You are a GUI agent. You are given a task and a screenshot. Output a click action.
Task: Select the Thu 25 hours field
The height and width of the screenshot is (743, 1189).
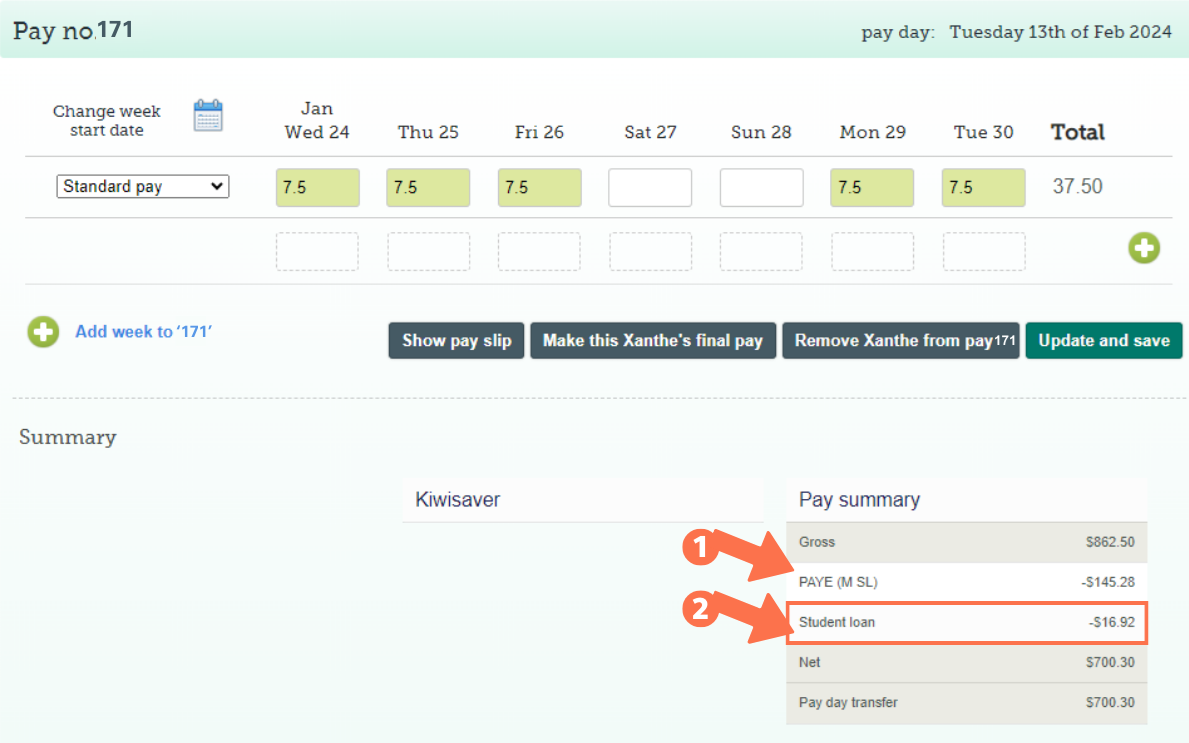point(428,188)
